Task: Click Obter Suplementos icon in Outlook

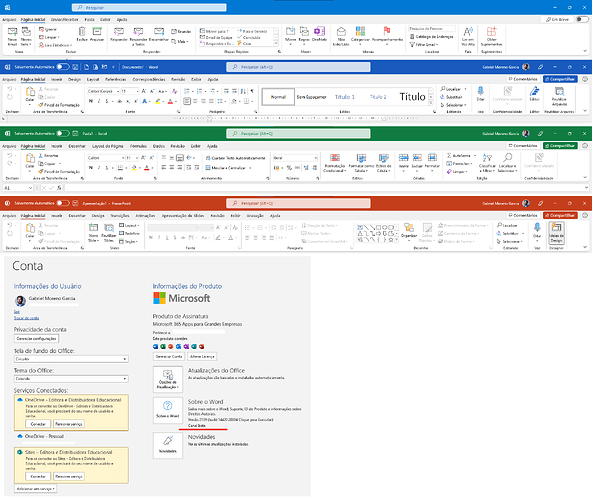Action: [491, 31]
